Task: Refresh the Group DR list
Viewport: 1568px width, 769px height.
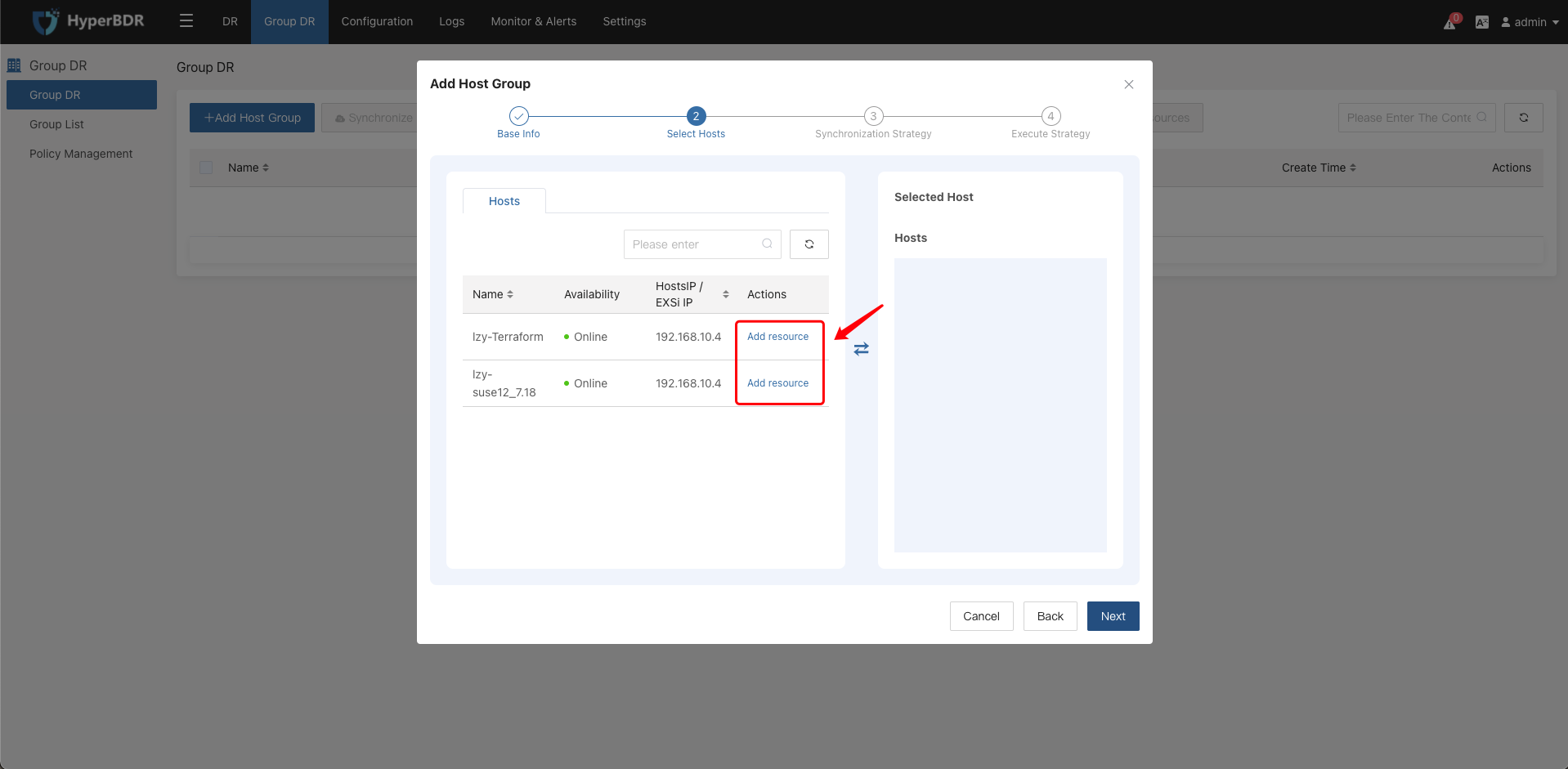Action: (1524, 118)
